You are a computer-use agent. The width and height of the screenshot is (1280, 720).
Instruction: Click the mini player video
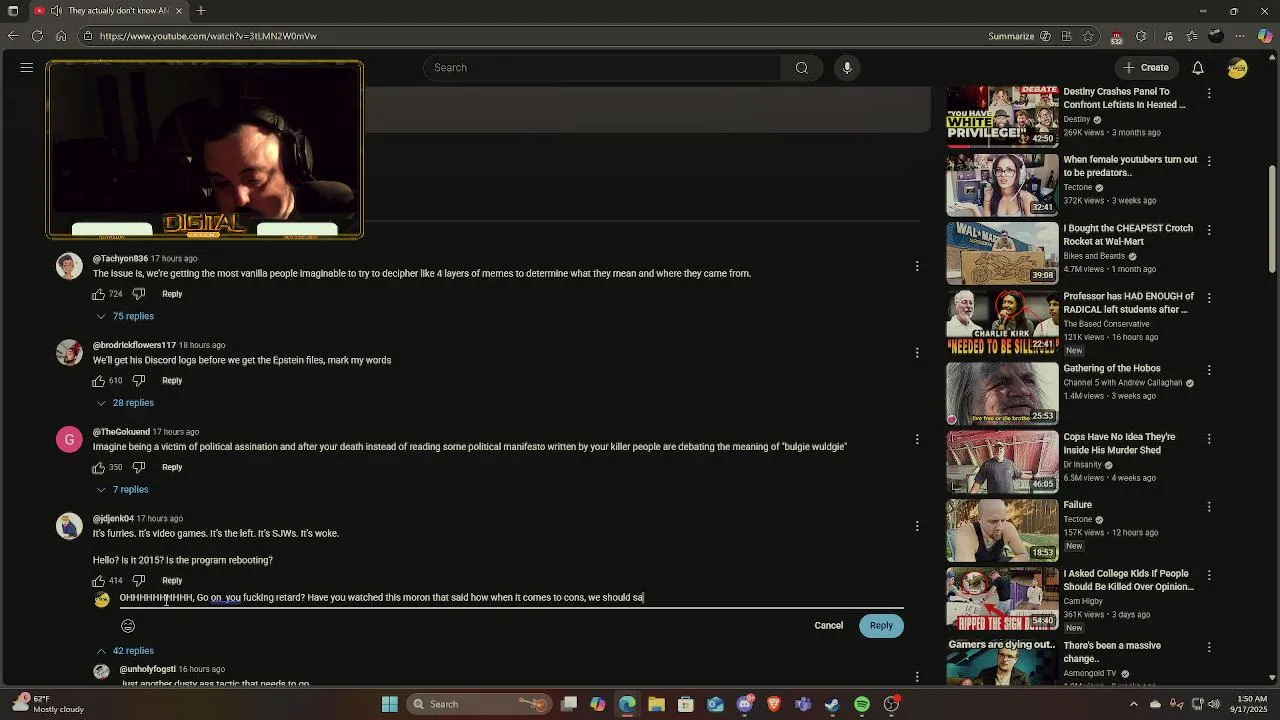pyautogui.click(x=205, y=150)
